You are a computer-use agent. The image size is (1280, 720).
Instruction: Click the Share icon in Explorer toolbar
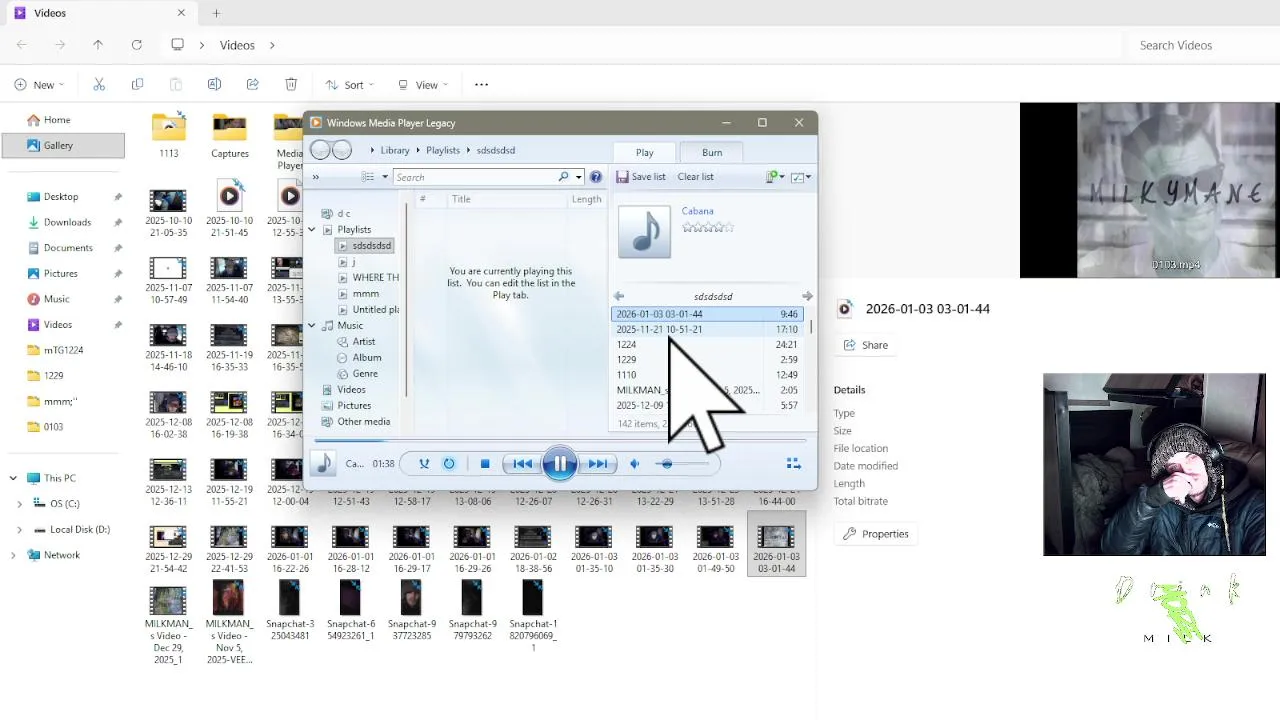coord(252,85)
